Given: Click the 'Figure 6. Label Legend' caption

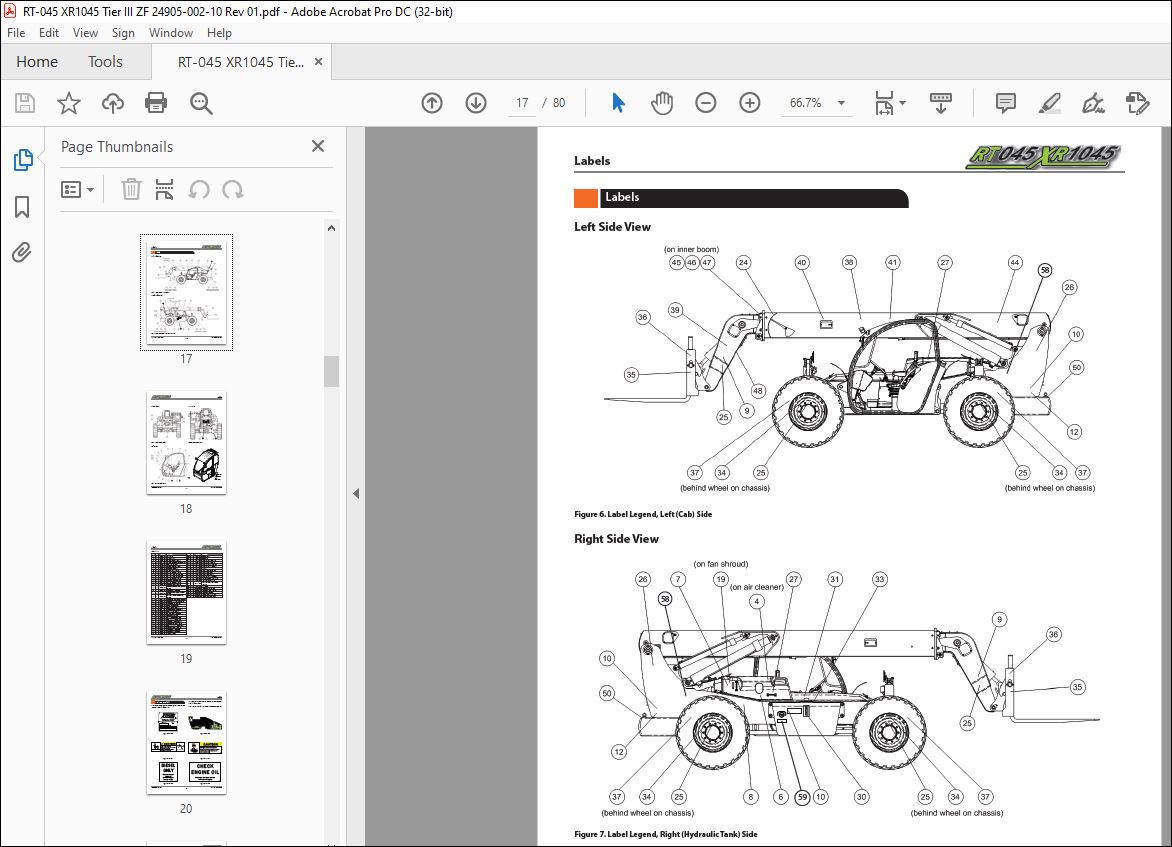Looking at the screenshot, I should pos(643,514).
